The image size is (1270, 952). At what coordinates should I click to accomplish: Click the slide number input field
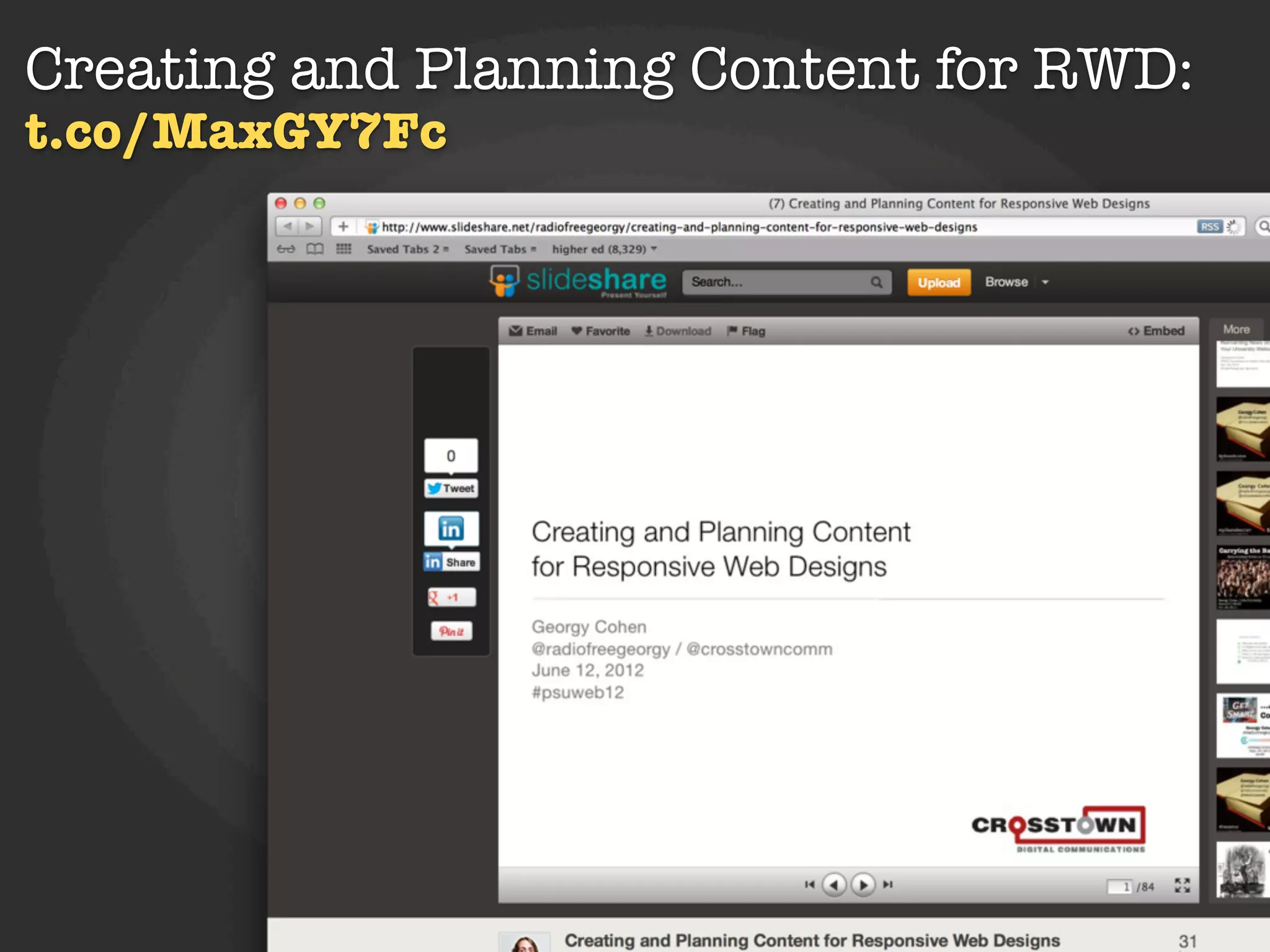[x=1120, y=887]
